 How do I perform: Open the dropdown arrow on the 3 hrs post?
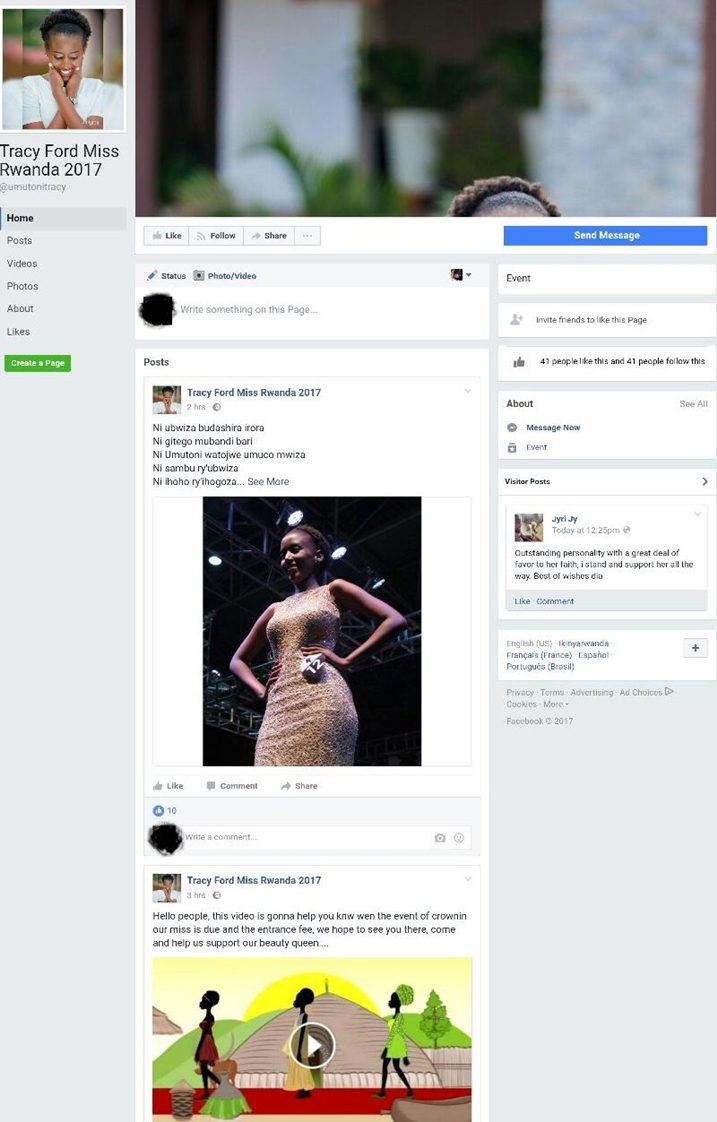468,879
